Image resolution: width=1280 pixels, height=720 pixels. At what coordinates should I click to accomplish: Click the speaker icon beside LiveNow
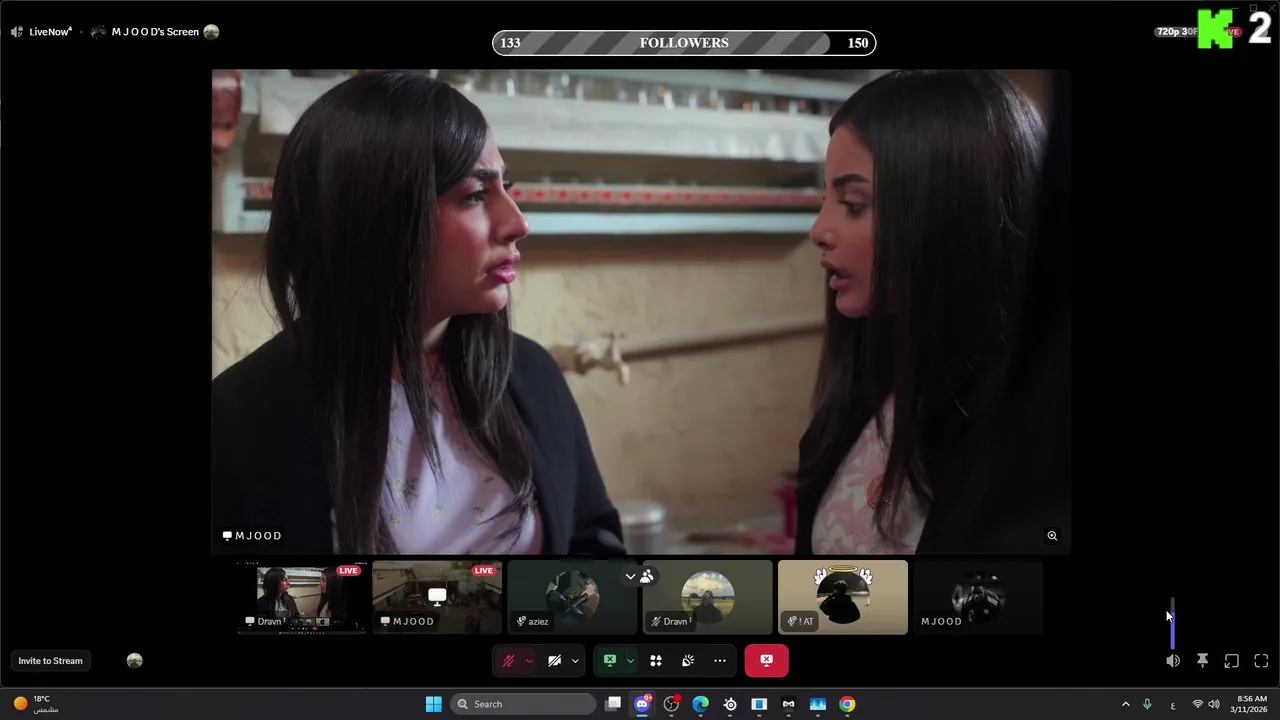(17, 32)
